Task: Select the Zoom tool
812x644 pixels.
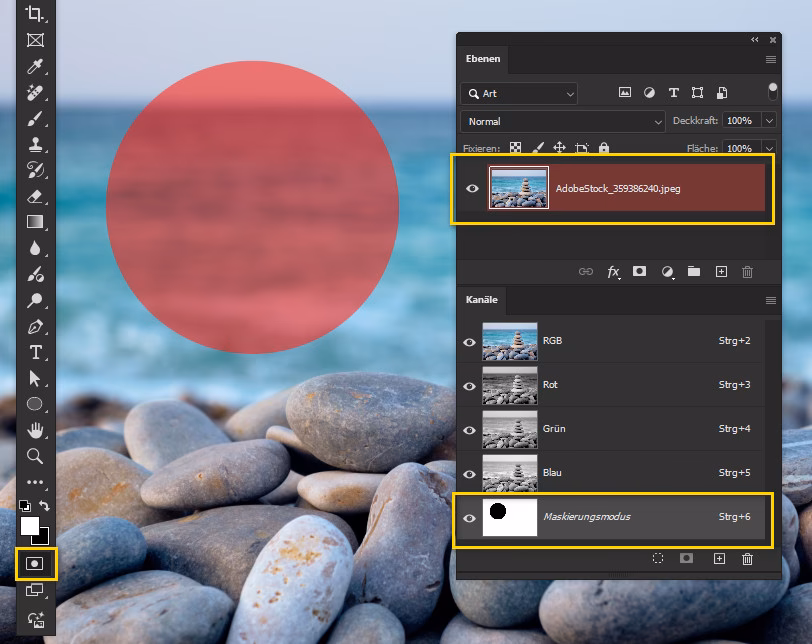Action: click(33, 456)
